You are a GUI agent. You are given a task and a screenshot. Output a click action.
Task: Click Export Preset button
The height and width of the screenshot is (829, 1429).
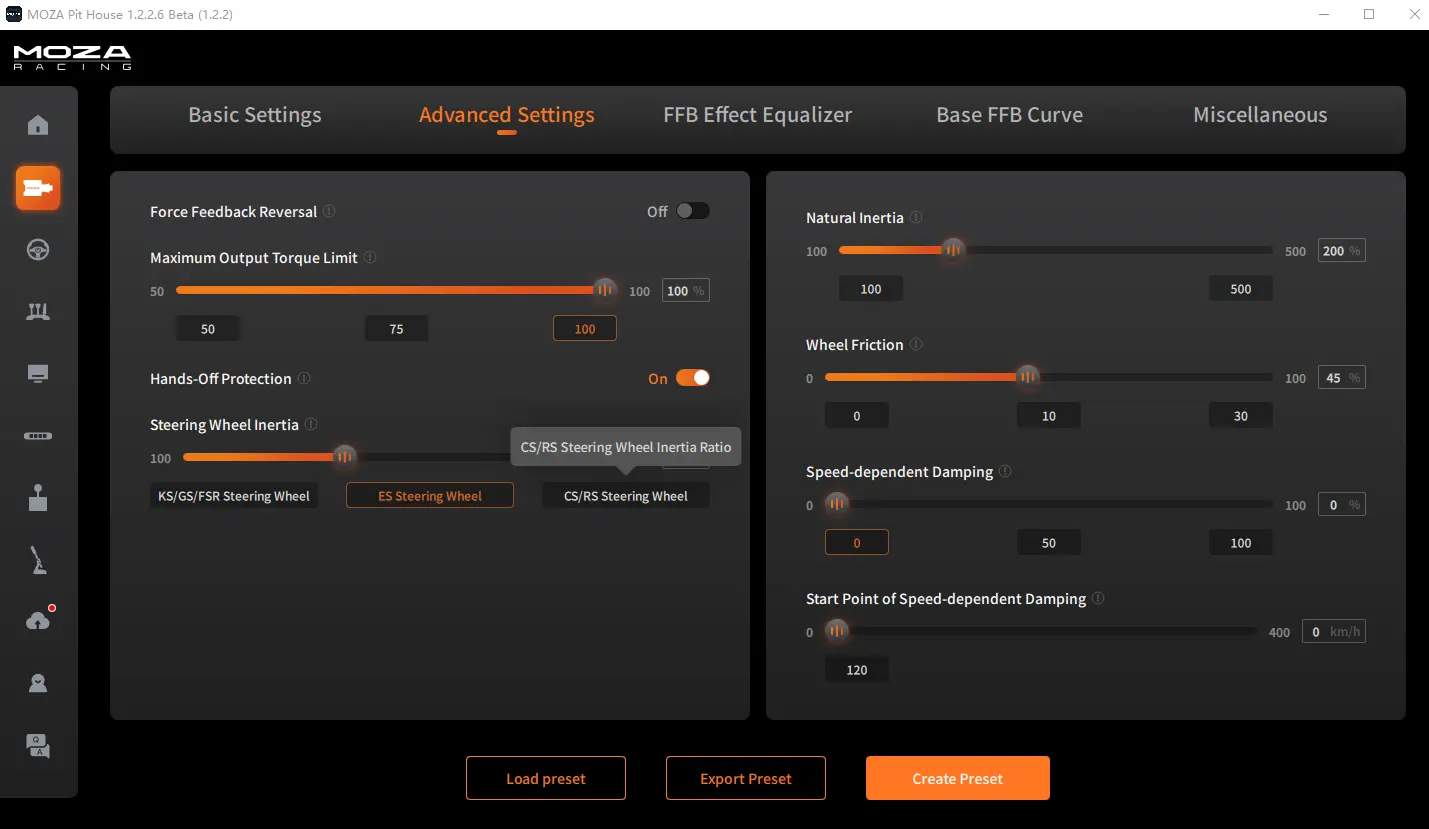click(x=746, y=778)
